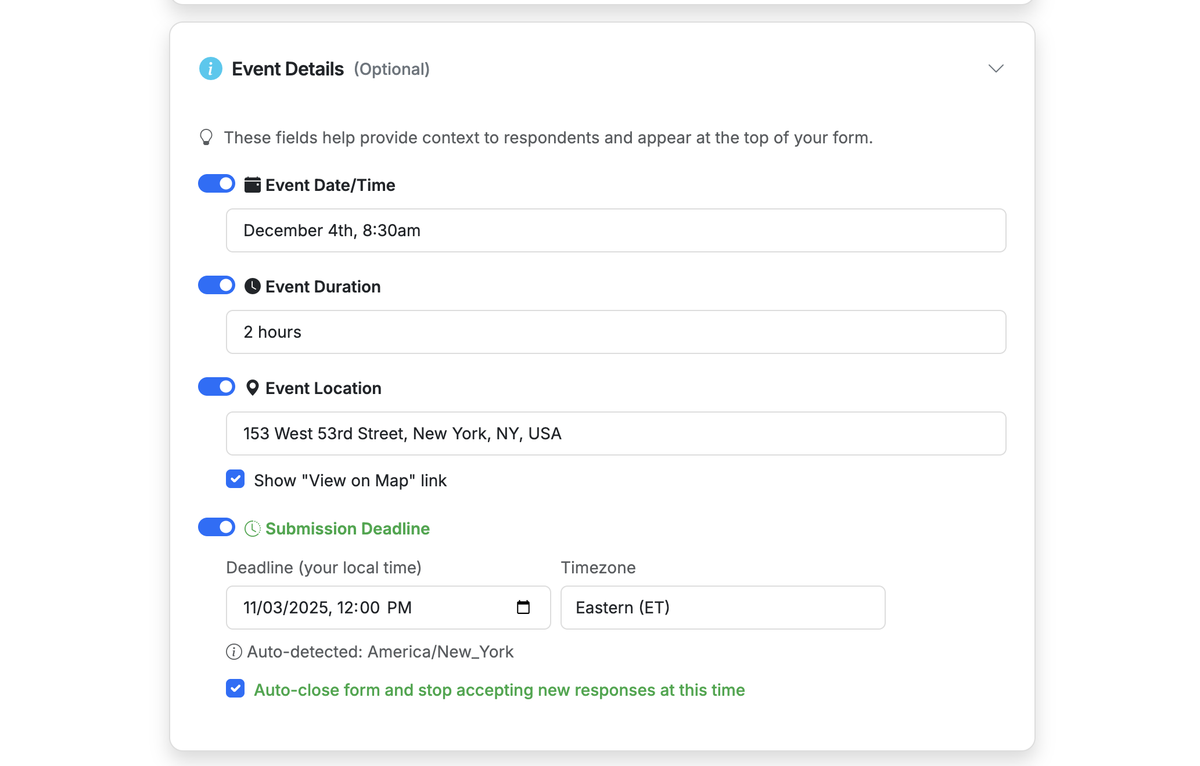The height and width of the screenshot is (766, 1200).
Task: Click the lightbulb tip icon
Action: click(x=207, y=137)
